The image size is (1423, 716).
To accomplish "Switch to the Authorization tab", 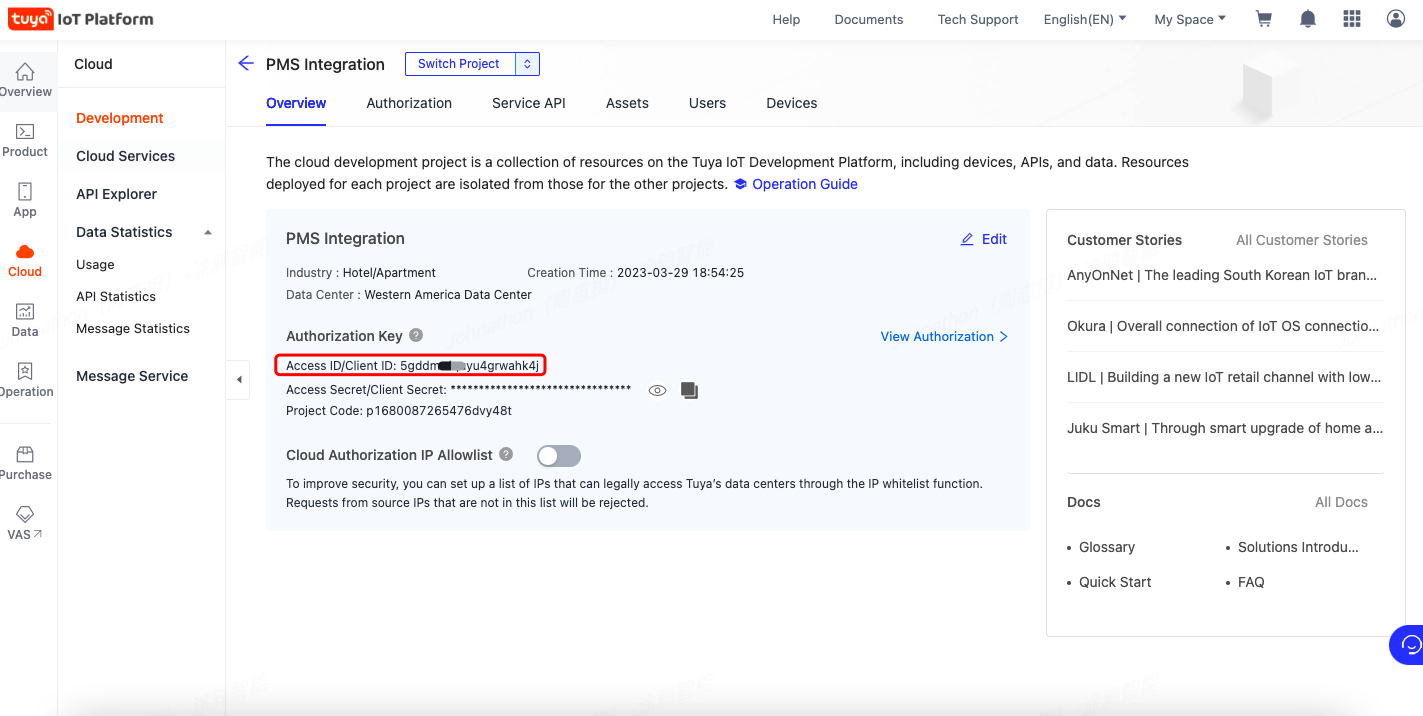I will (409, 103).
